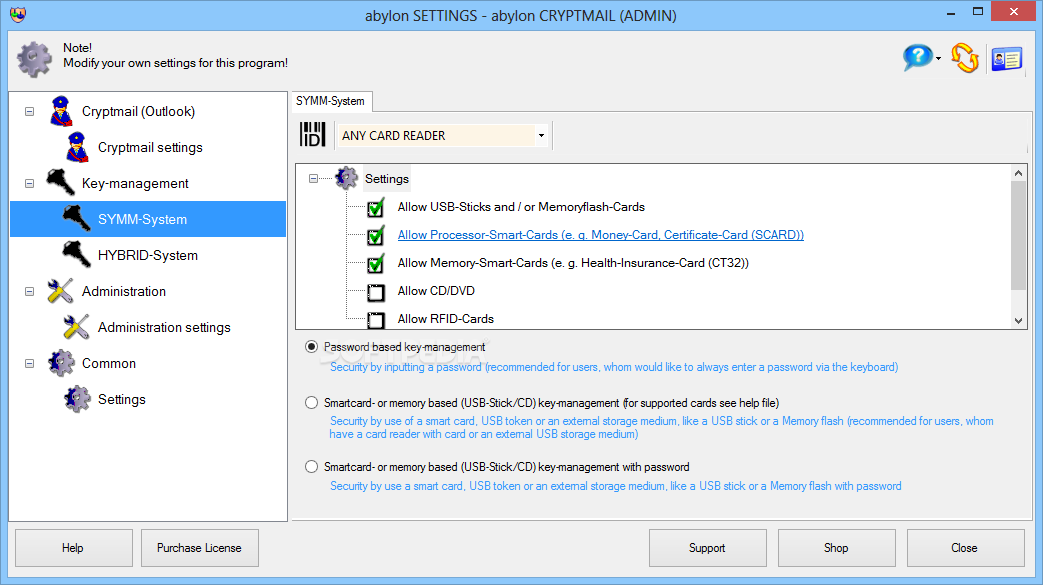
Task: Click the key icon beside HYBRID-System
Action: [76, 254]
